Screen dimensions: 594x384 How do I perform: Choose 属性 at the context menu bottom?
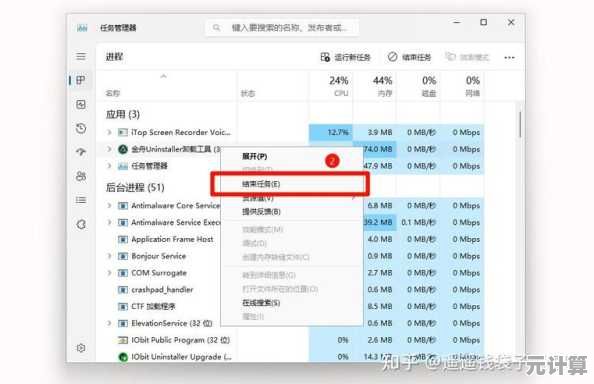pyautogui.click(x=253, y=317)
